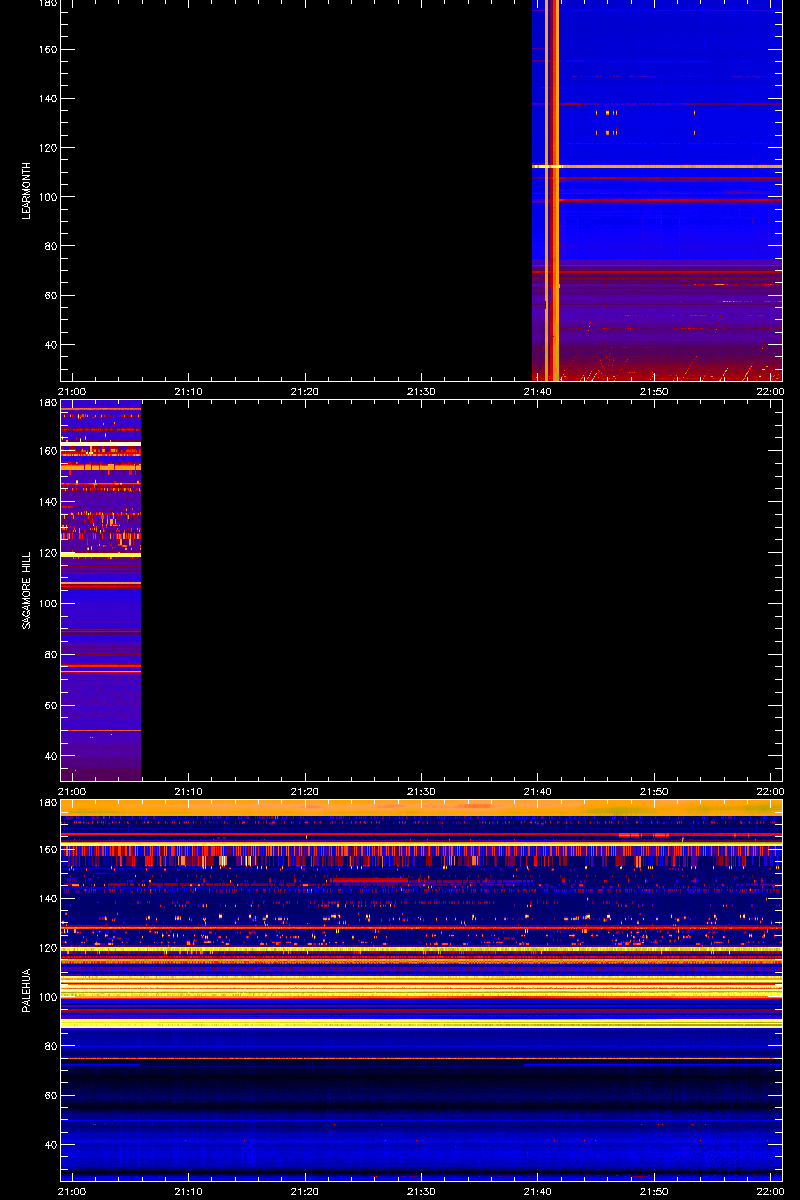This screenshot has width=800, height=1200.
Task: Click the 100 frequency tick on Learmonth axis
Action: (48, 197)
